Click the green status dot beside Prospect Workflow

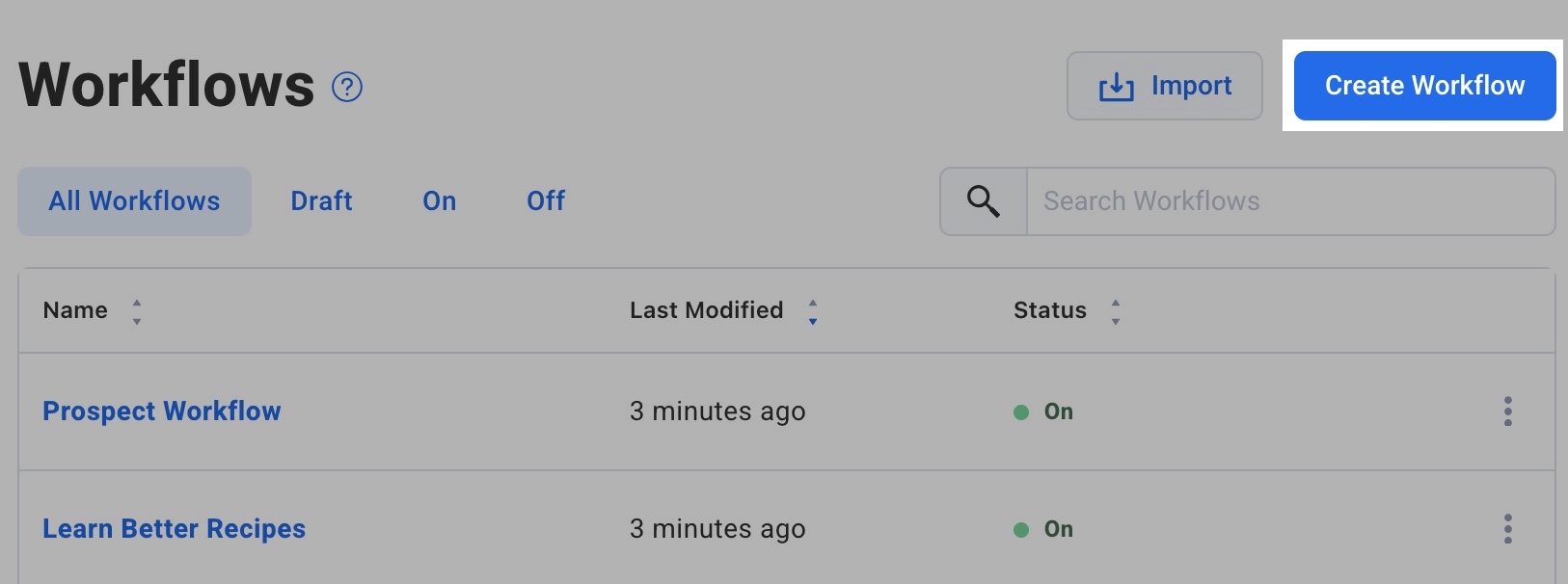tap(1021, 411)
